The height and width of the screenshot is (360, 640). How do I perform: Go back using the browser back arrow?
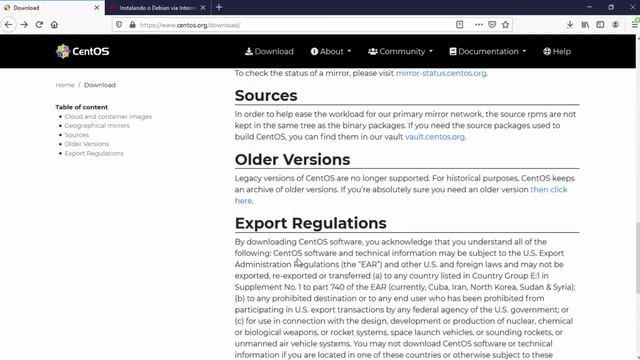click(9, 24)
